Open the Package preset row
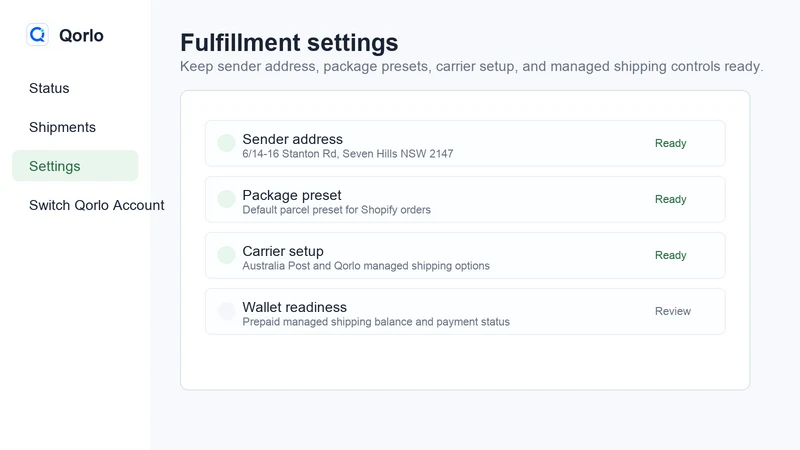800x450 pixels. 465,199
